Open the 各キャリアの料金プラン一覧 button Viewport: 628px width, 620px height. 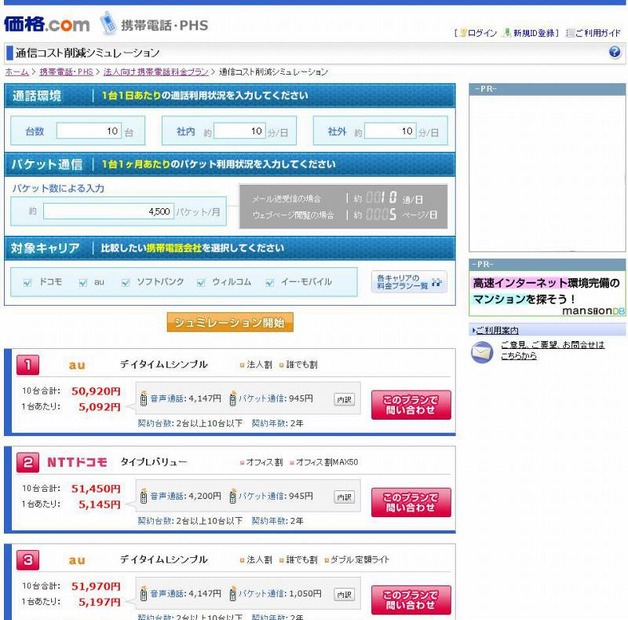click(409, 282)
